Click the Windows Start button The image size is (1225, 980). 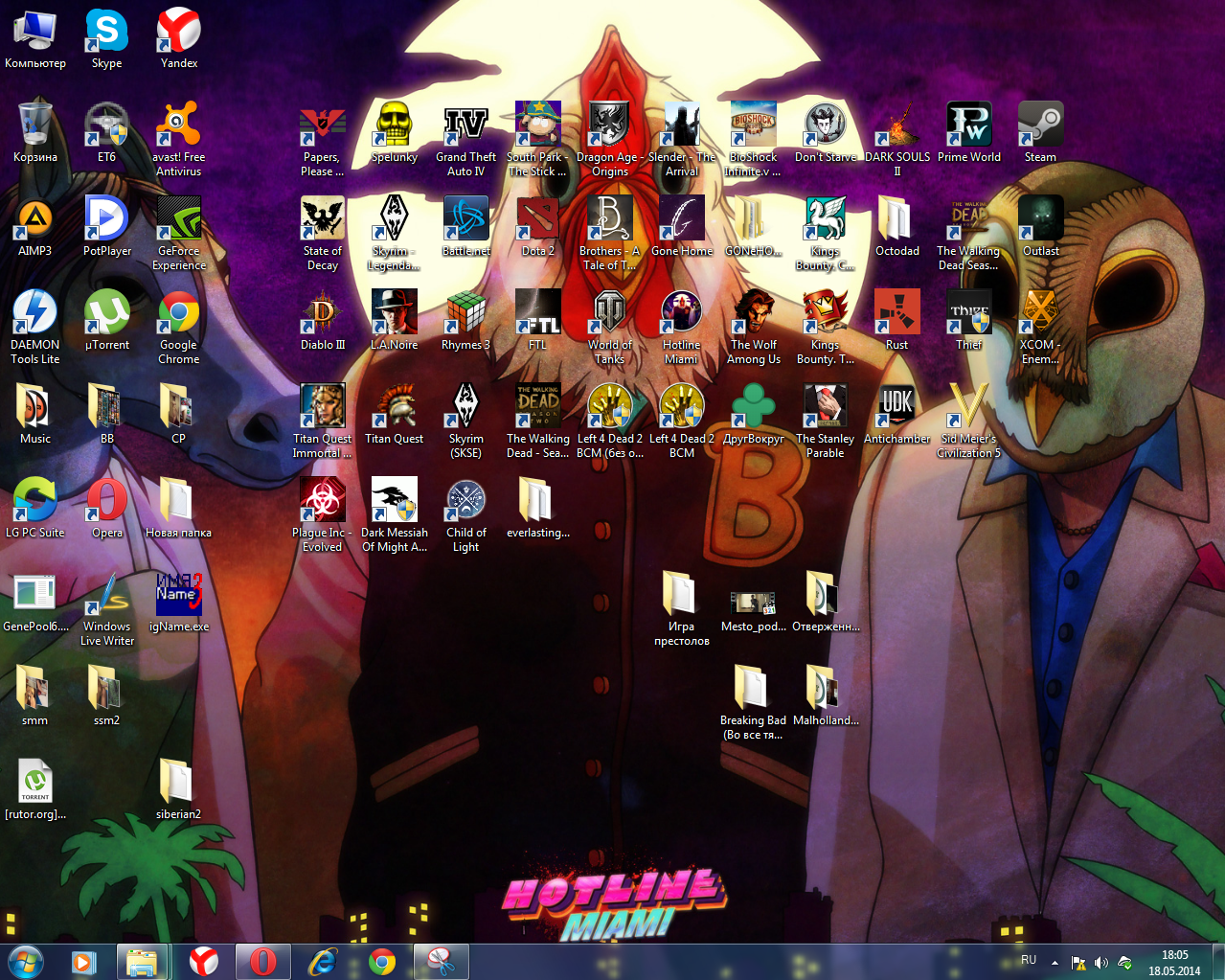(x=26, y=961)
